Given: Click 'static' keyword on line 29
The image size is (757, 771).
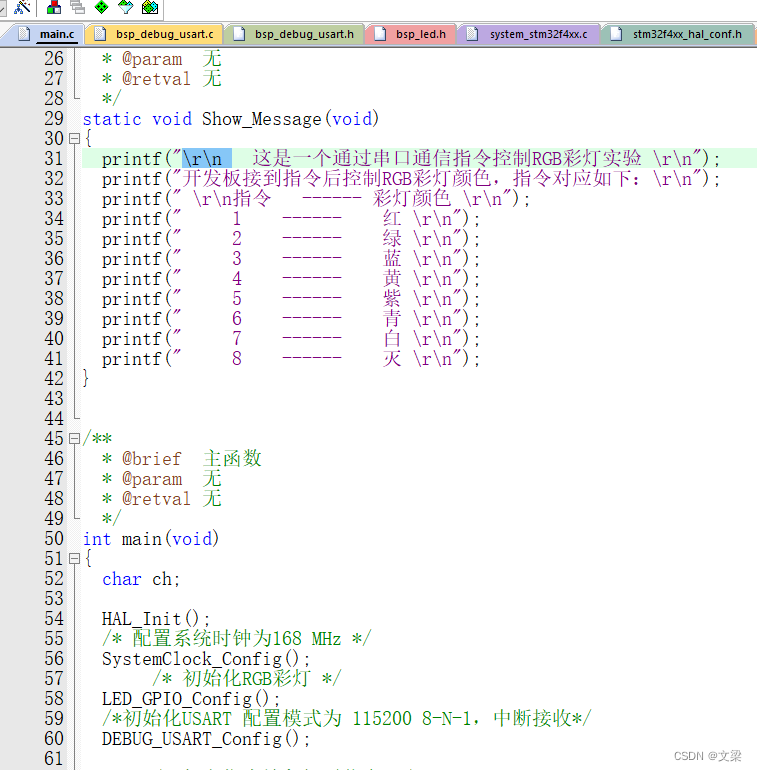Looking at the screenshot, I should pyautogui.click(x=112, y=119).
